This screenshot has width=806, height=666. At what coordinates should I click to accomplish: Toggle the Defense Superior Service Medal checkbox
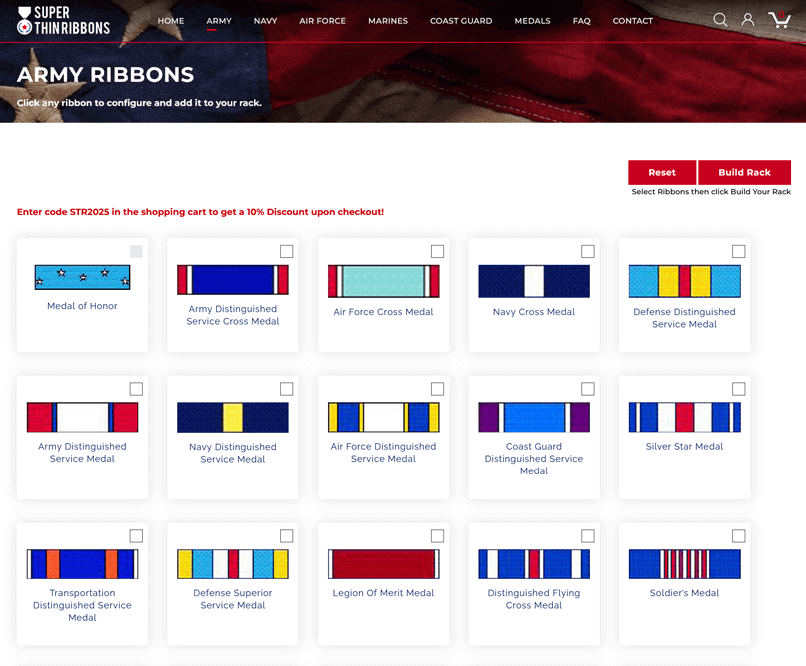(x=287, y=536)
